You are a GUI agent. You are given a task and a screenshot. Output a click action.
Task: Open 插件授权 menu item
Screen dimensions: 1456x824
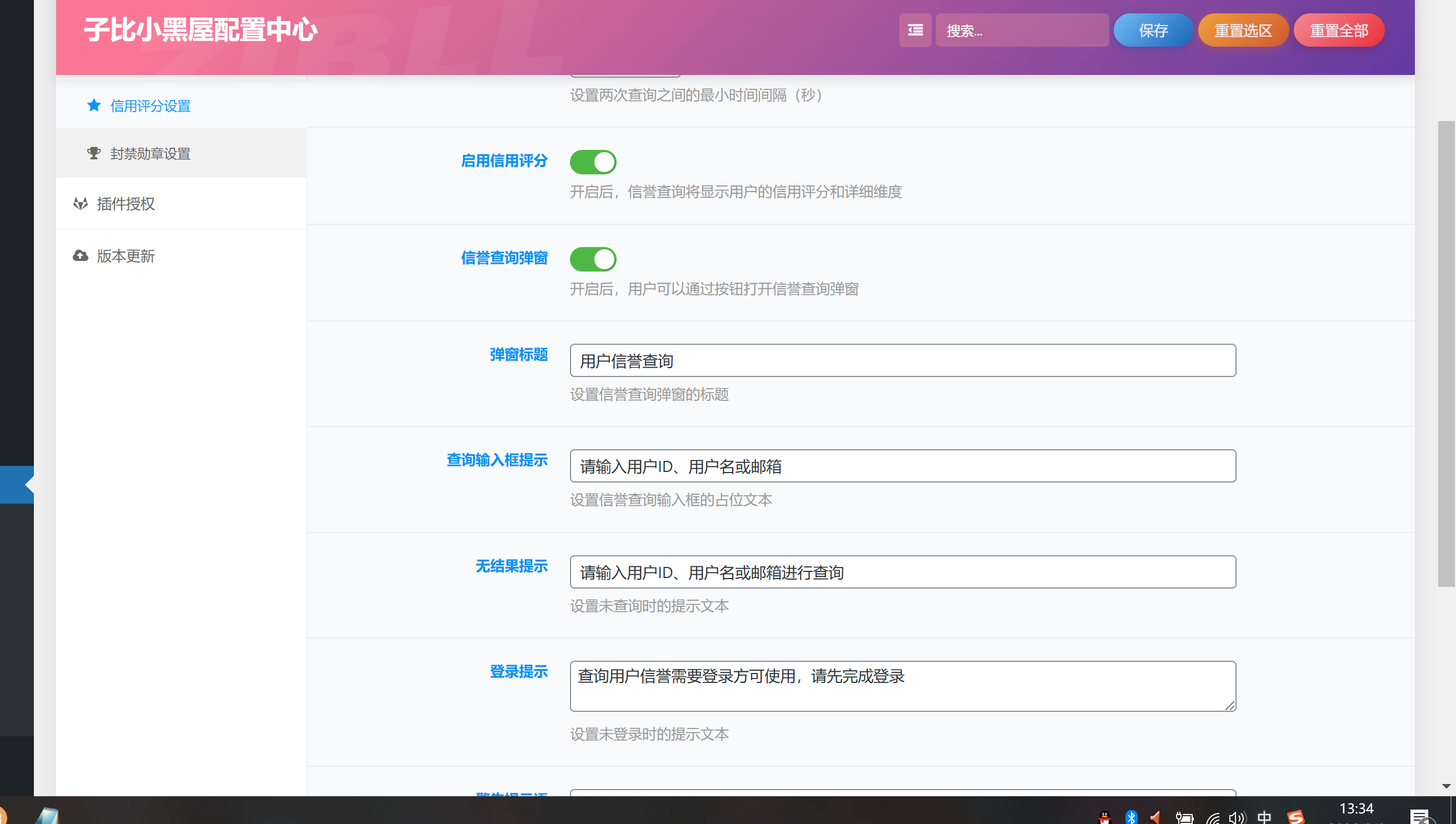click(x=181, y=203)
